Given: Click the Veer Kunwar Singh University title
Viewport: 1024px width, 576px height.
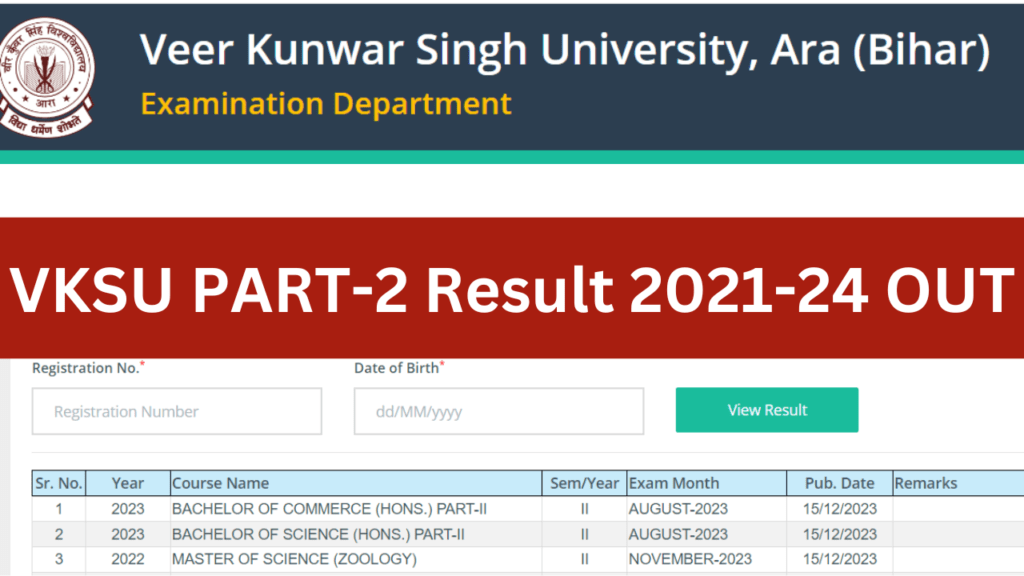Looking at the screenshot, I should point(565,50).
